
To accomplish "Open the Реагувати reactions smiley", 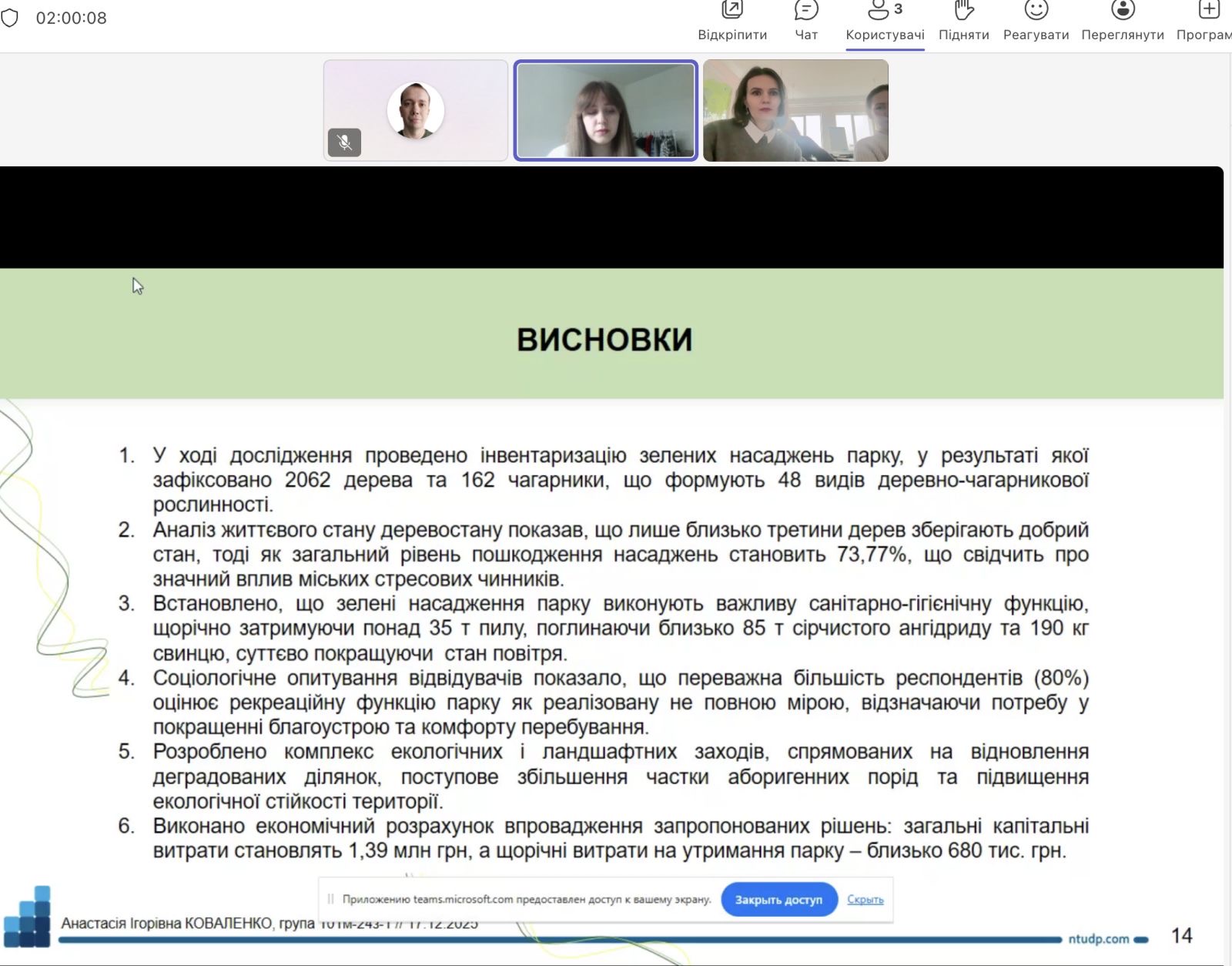I will (x=1036, y=11).
